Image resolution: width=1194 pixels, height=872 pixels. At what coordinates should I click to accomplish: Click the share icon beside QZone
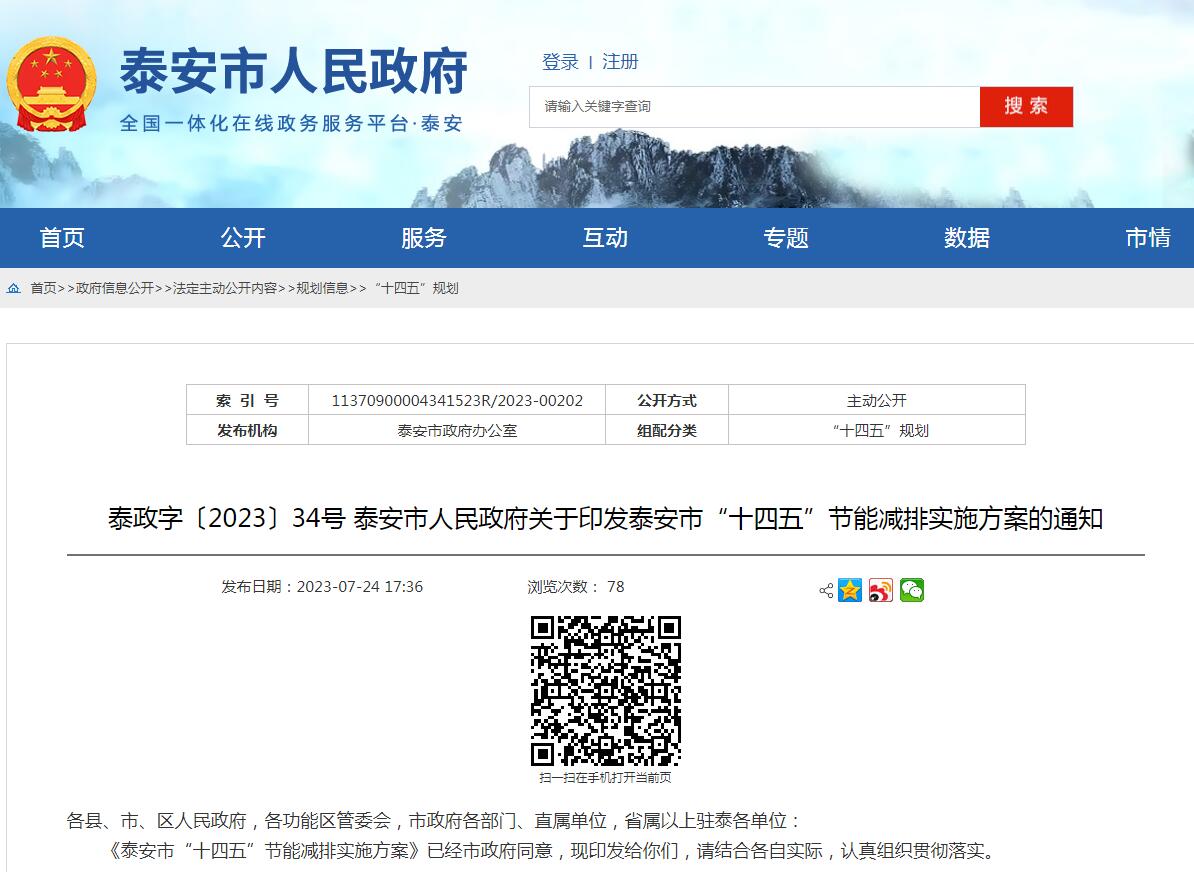pos(826,591)
